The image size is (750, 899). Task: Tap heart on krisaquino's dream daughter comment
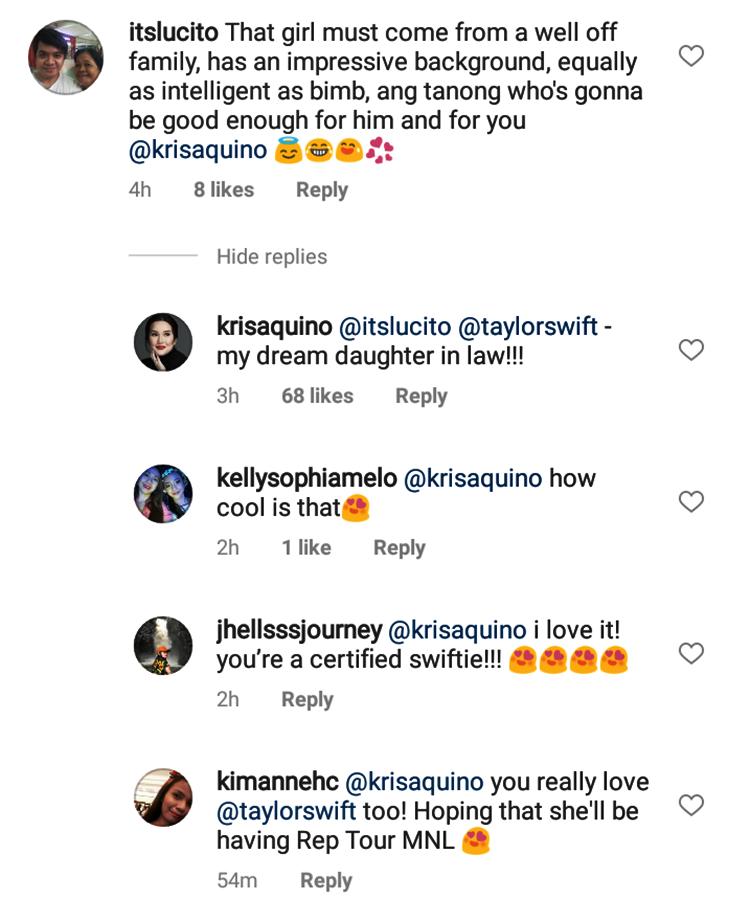(x=691, y=350)
